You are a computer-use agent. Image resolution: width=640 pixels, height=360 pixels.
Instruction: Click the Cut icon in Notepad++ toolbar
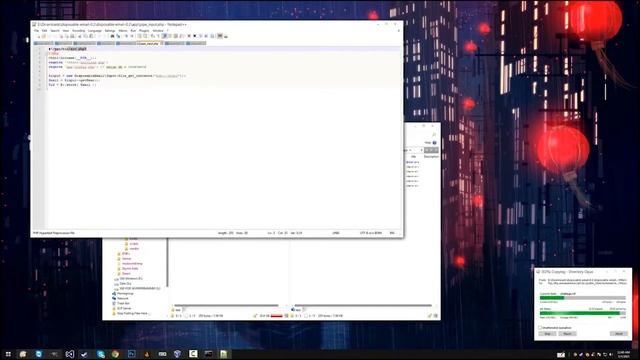(80, 36)
